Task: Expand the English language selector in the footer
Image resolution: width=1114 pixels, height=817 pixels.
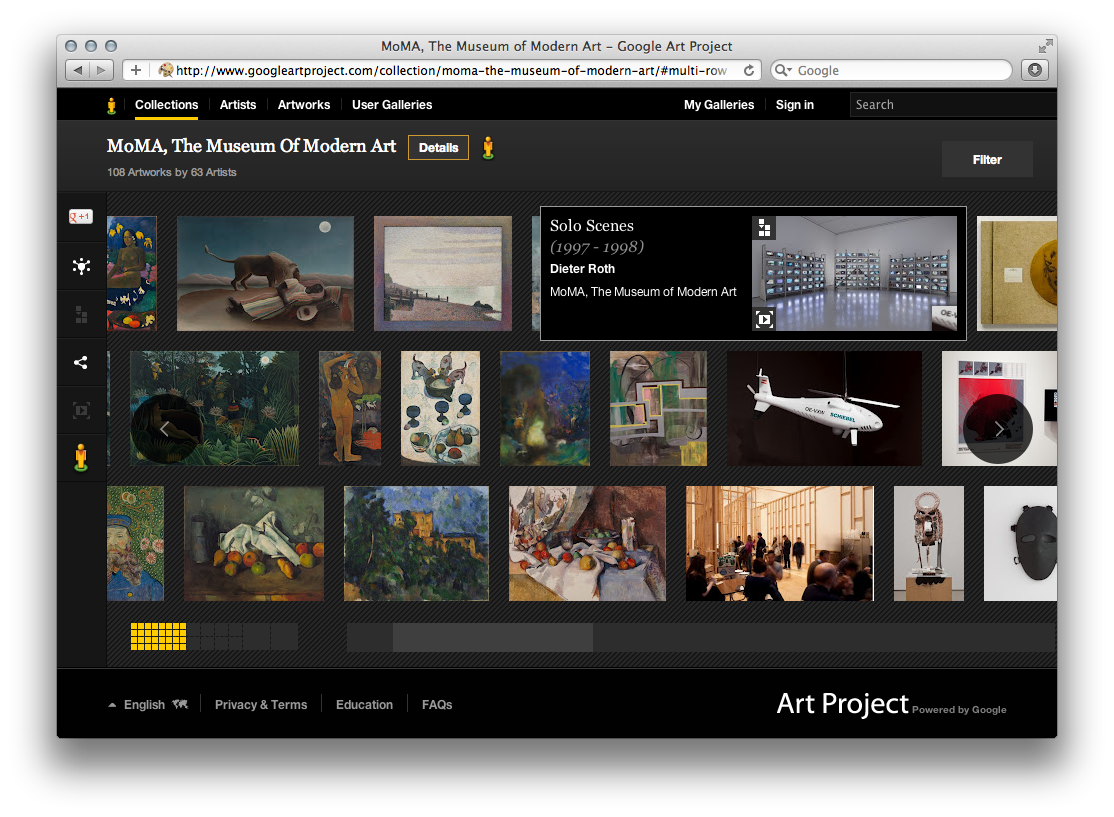Action: [147, 704]
